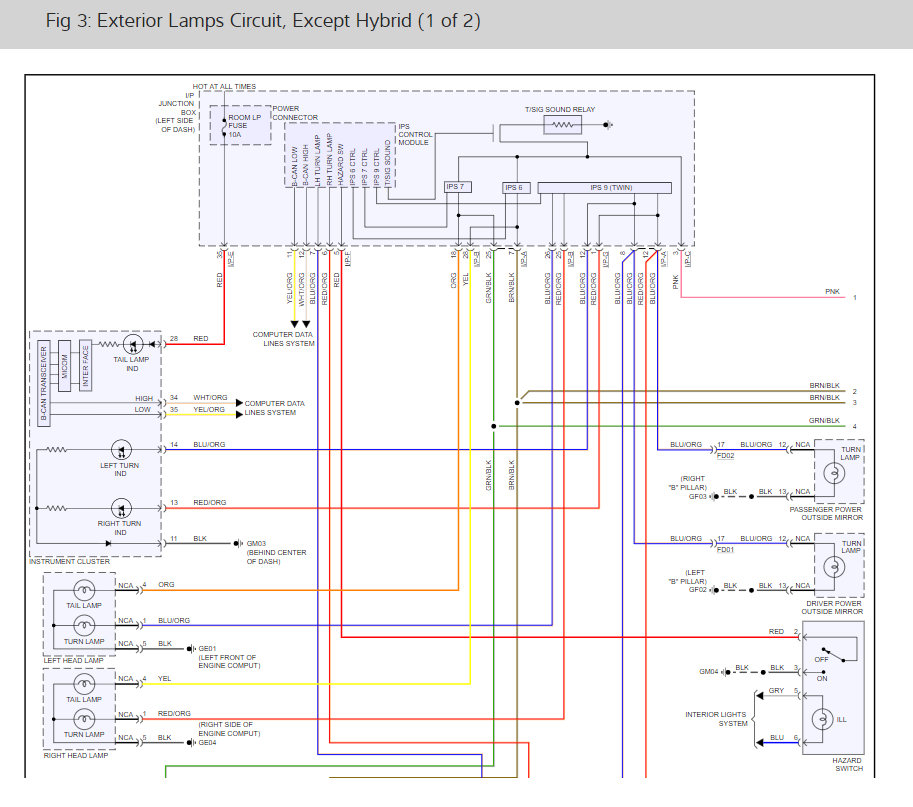
Task: Click the 'INSTRUMENT CLUSTER' label
Action: (69, 561)
